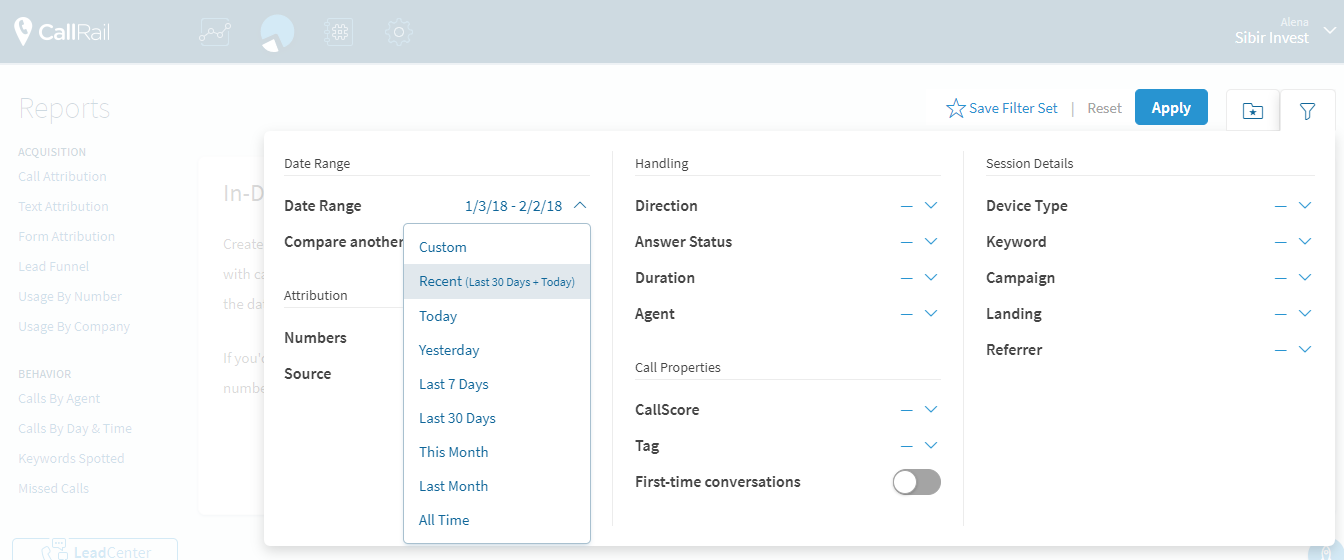Open Call Attribution report in sidebar
Viewport: 1344px width, 560px height.
pyautogui.click(x=62, y=177)
